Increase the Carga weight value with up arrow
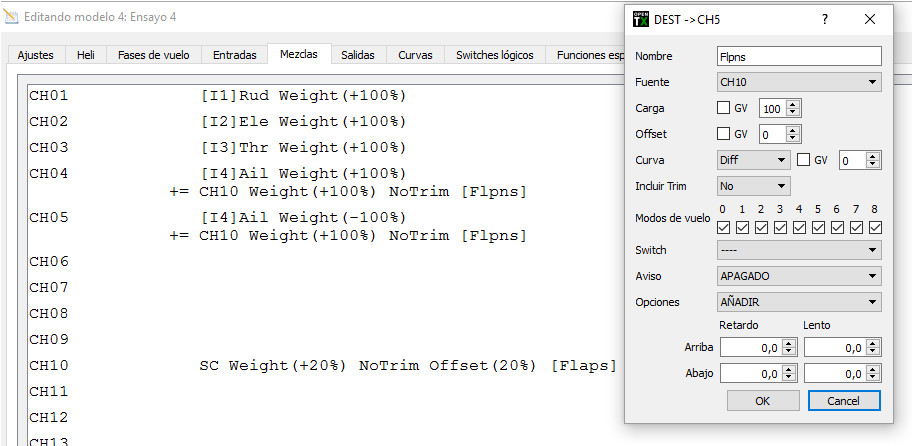Screen dimensions: 912x446 point(794,104)
